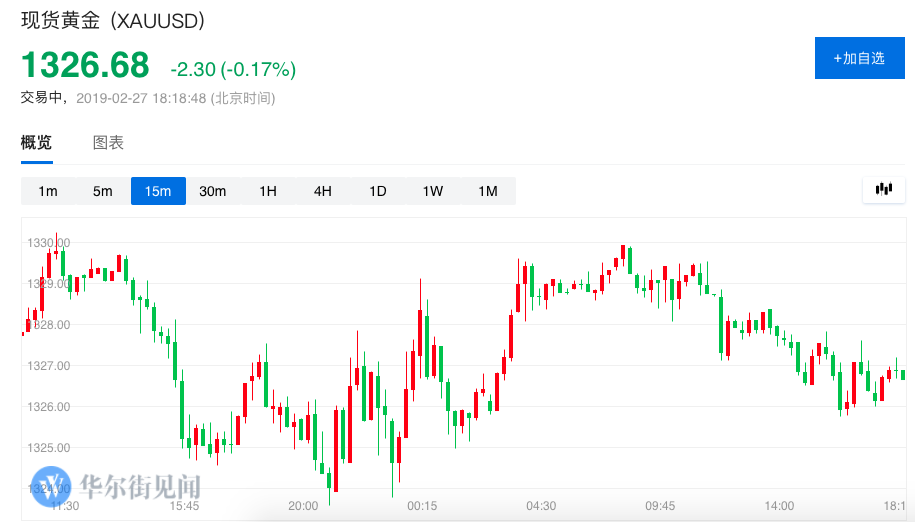Click the current price 1326.68
Image resolution: width=915 pixels, height=522 pixels.
pyautogui.click(x=85, y=65)
